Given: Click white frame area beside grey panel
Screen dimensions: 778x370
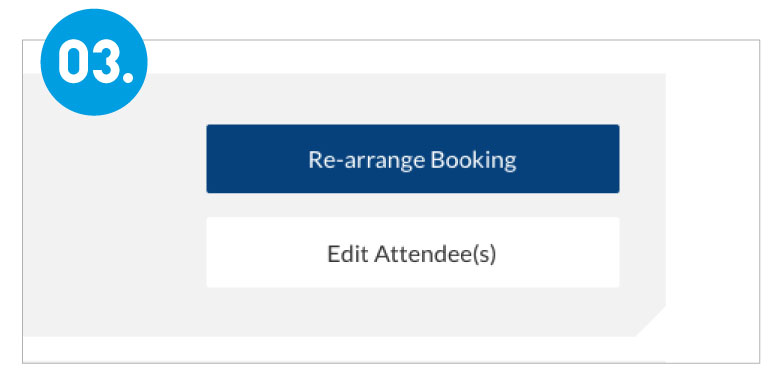Looking at the screenshot, I should coord(712,198).
